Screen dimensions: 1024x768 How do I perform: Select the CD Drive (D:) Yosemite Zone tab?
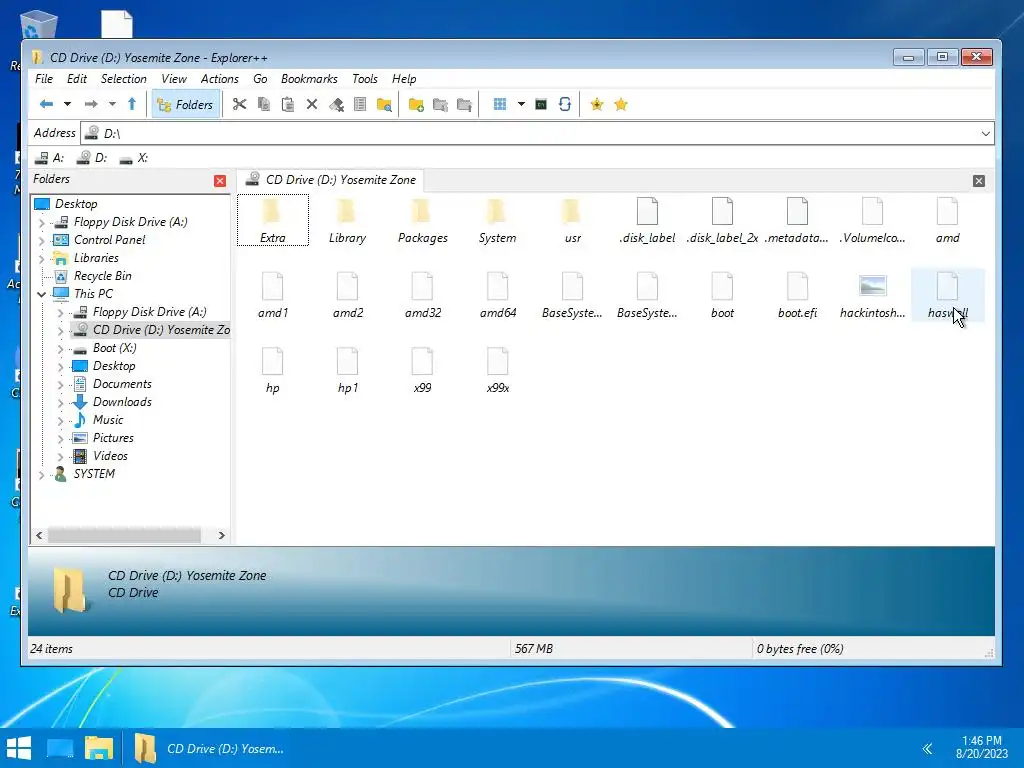331,180
